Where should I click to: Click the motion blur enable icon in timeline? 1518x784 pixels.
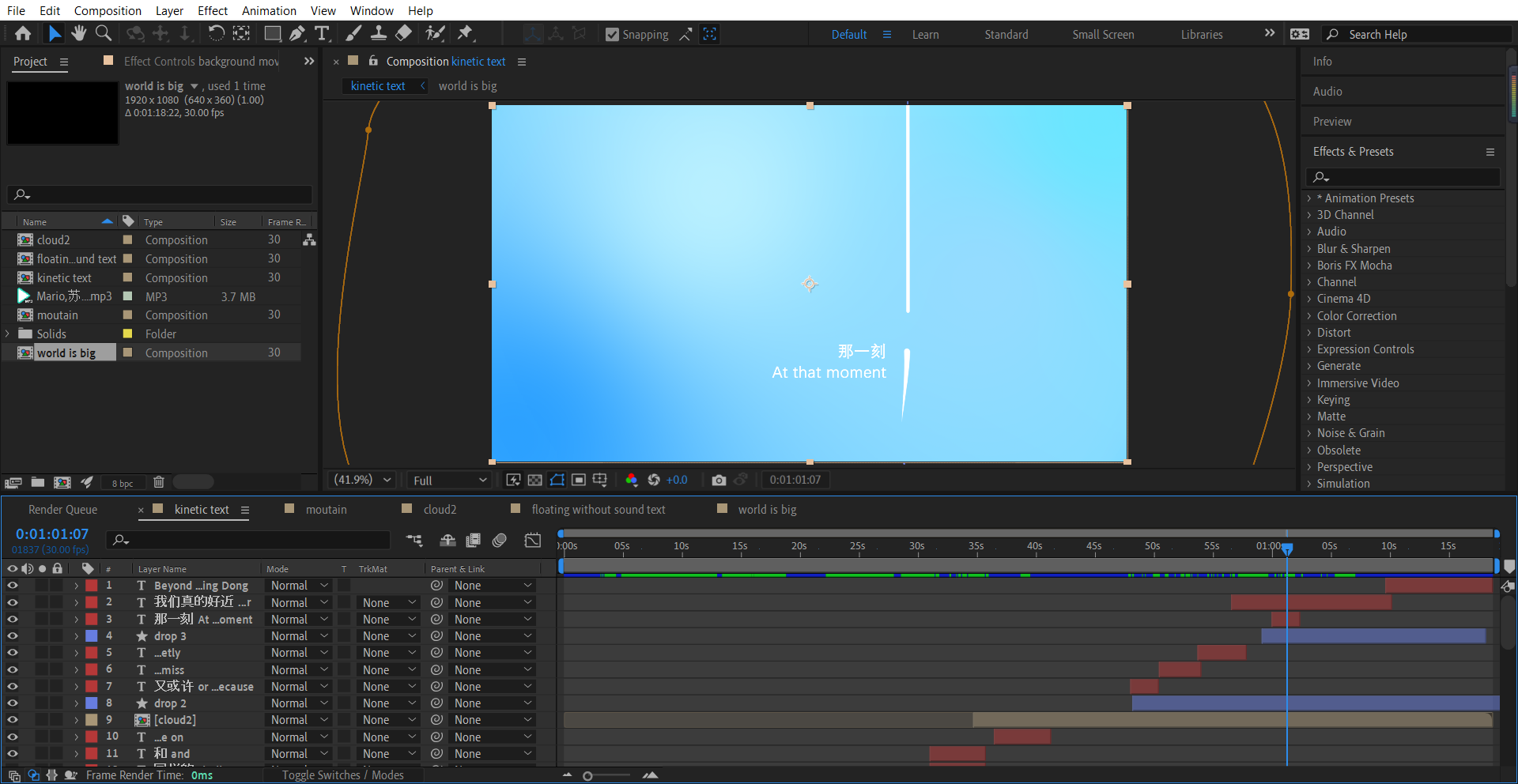pos(500,540)
